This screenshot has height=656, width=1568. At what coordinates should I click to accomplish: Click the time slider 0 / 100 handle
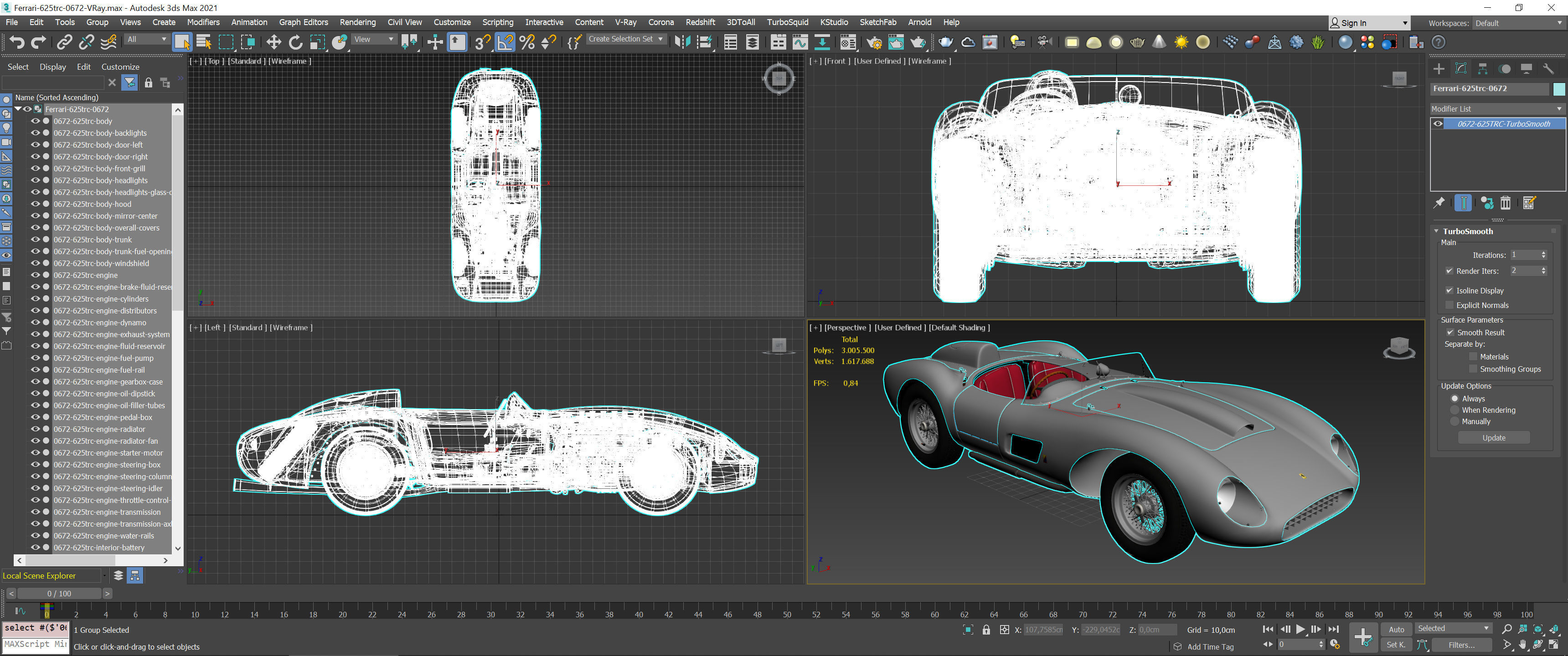59,593
